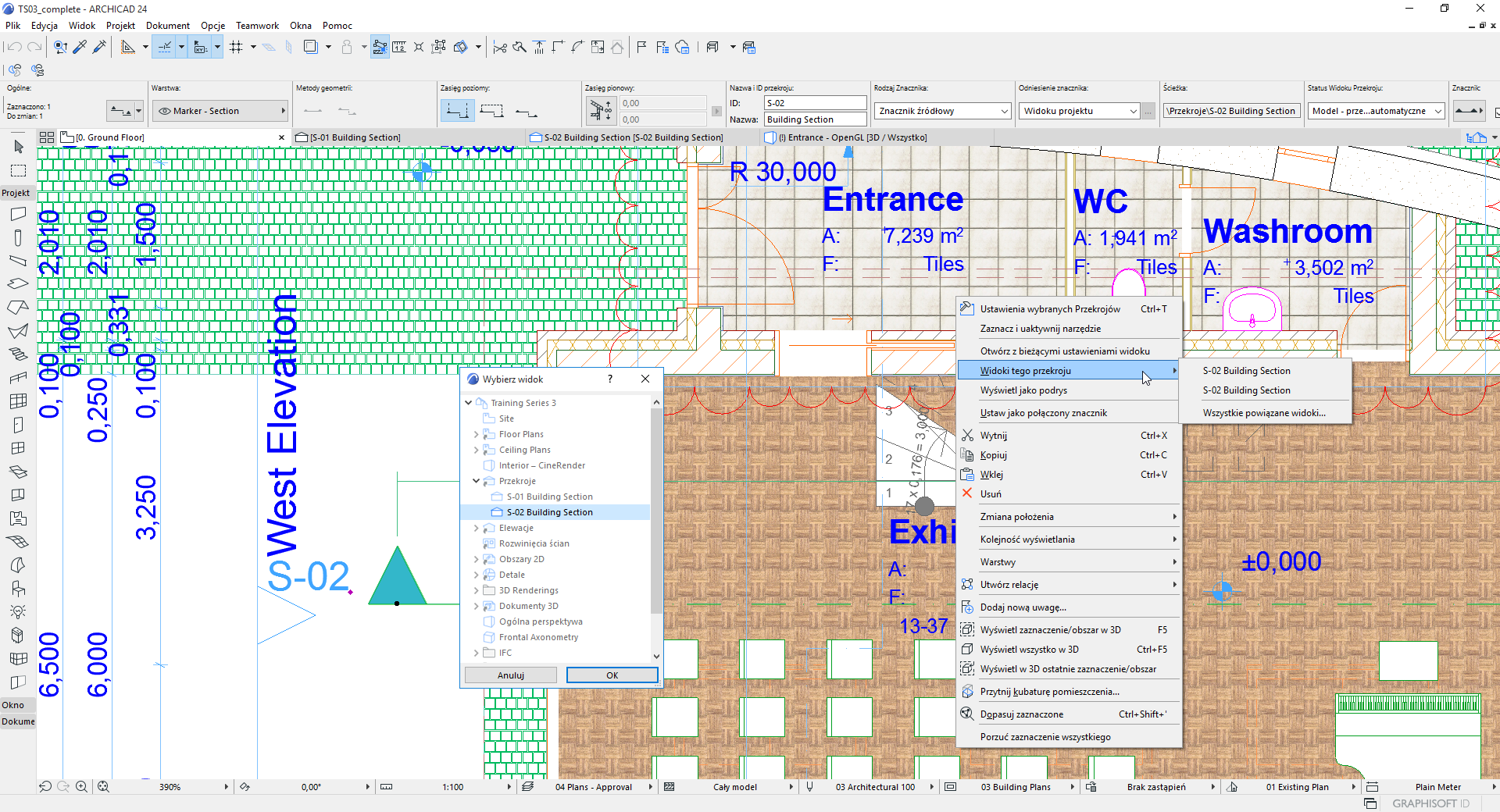Collapse the Przekroje folder in view tree
This screenshot has width=1500, height=812.
click(477, 481)
